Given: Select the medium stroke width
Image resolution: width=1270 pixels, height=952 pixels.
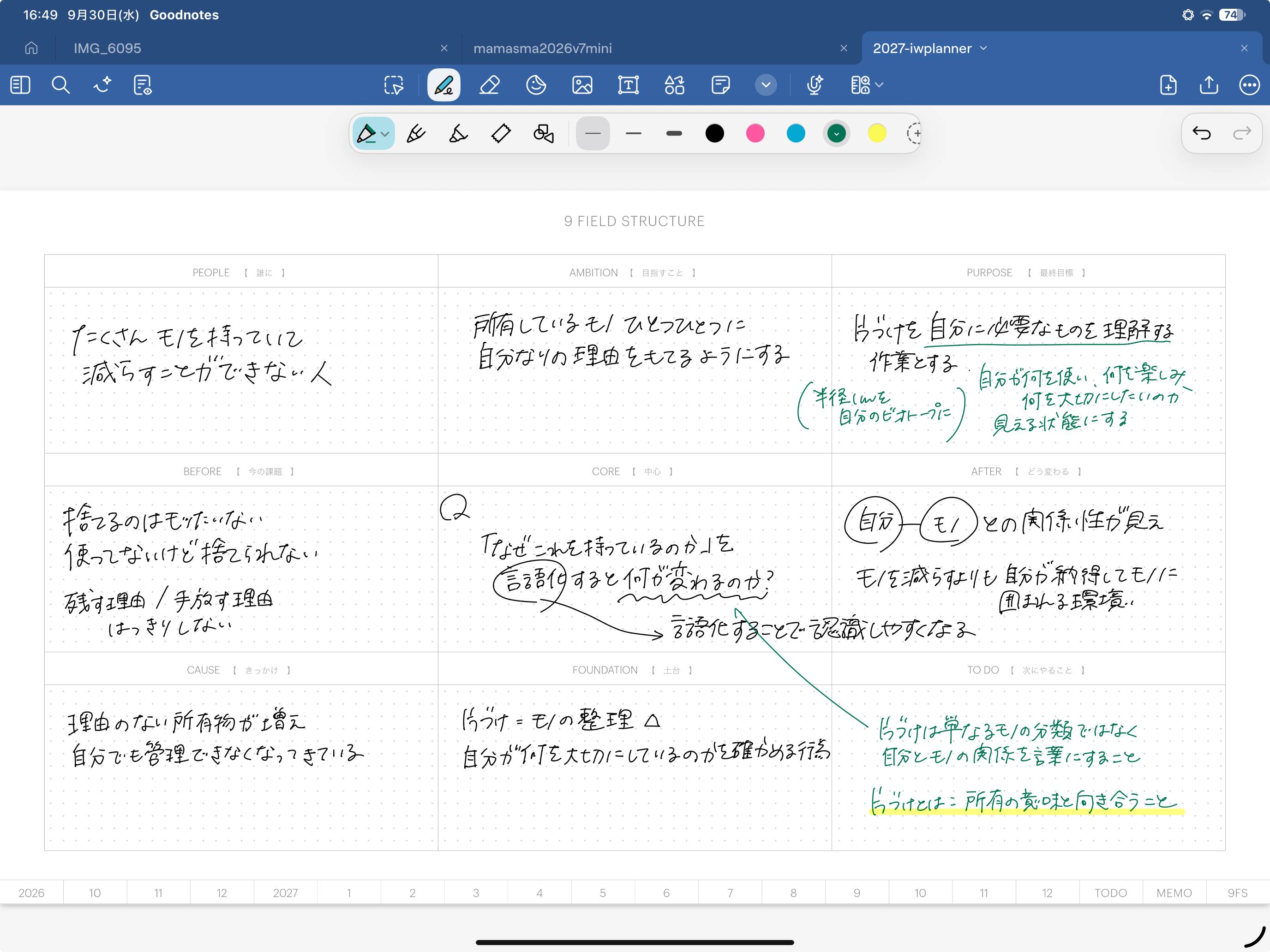Looking at the screenshot, I should pyautogui.click(x=634, y=134).
